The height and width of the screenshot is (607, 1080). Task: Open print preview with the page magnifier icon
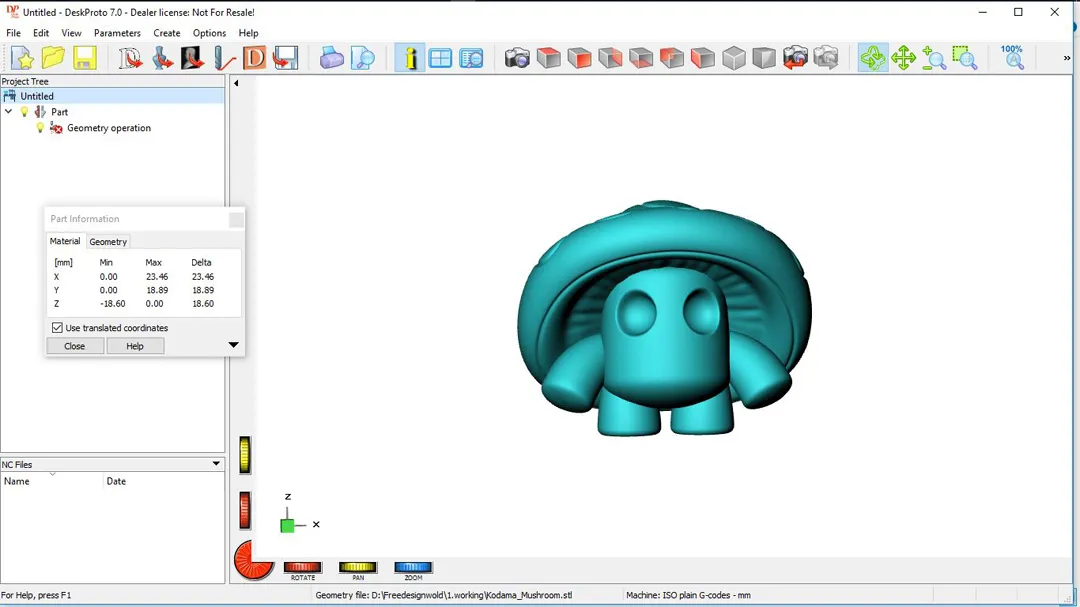tap(363, 59)
